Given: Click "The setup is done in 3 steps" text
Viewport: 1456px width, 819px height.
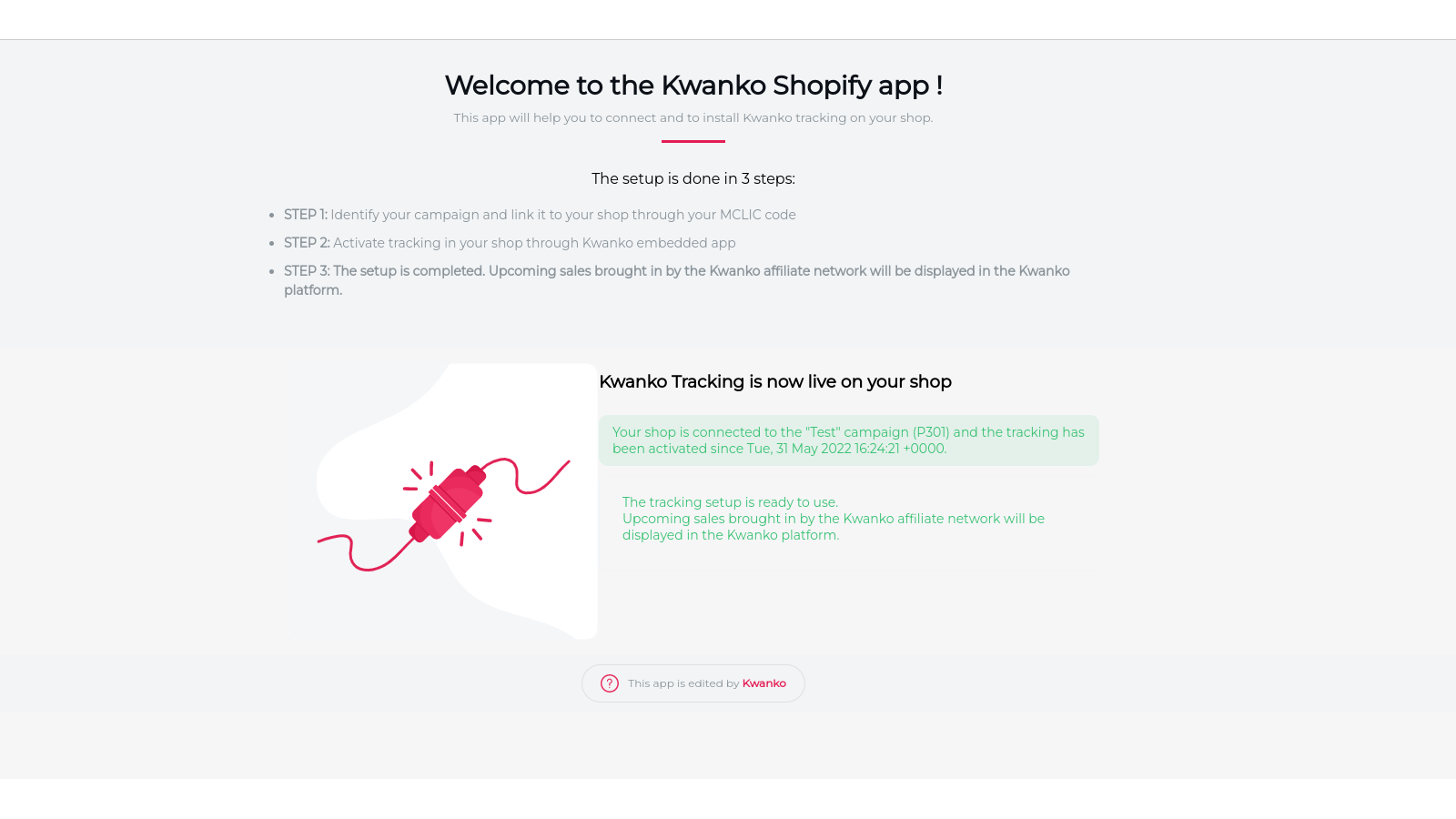Looking at the screenshot, I should 693,178.
